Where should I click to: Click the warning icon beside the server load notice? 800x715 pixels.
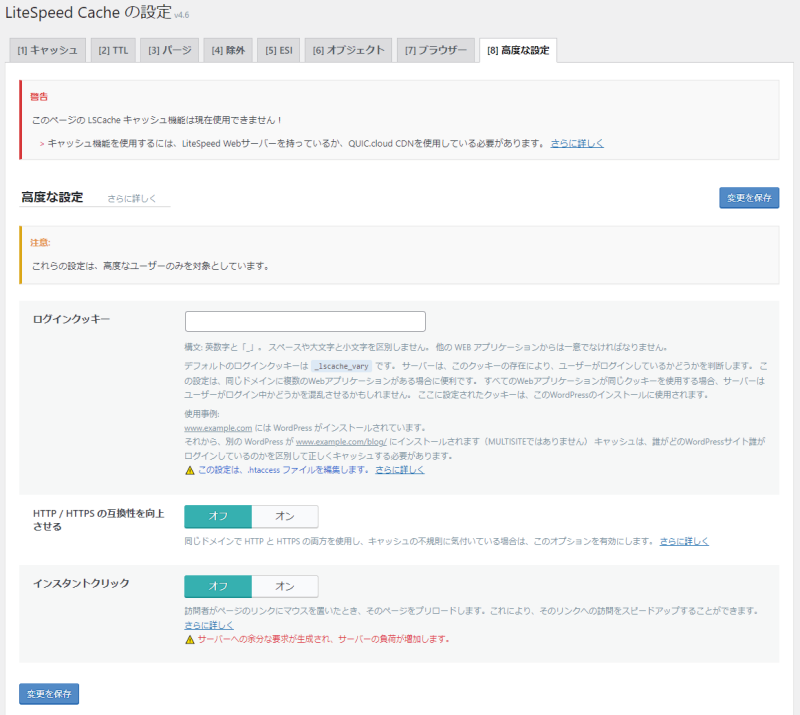click(190, 639)
